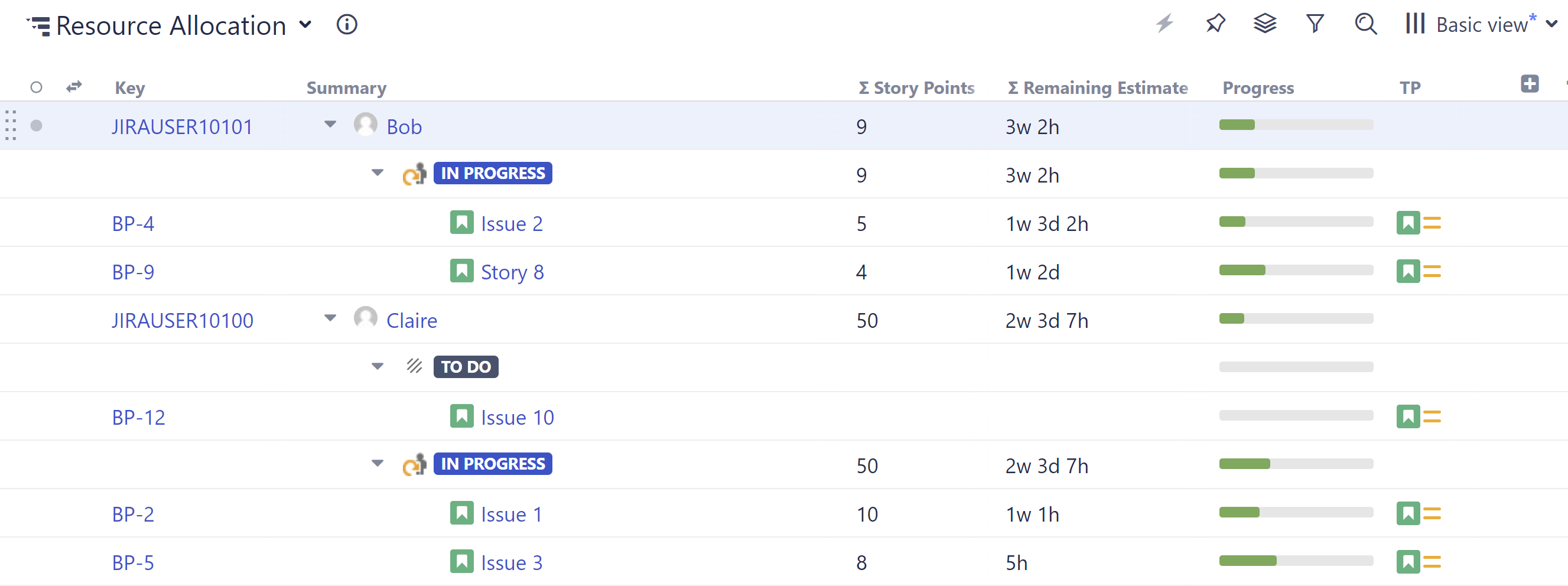Click the progress bar for Issue 3
The height and width of the screenshot is (586, 1568).
1295,561
